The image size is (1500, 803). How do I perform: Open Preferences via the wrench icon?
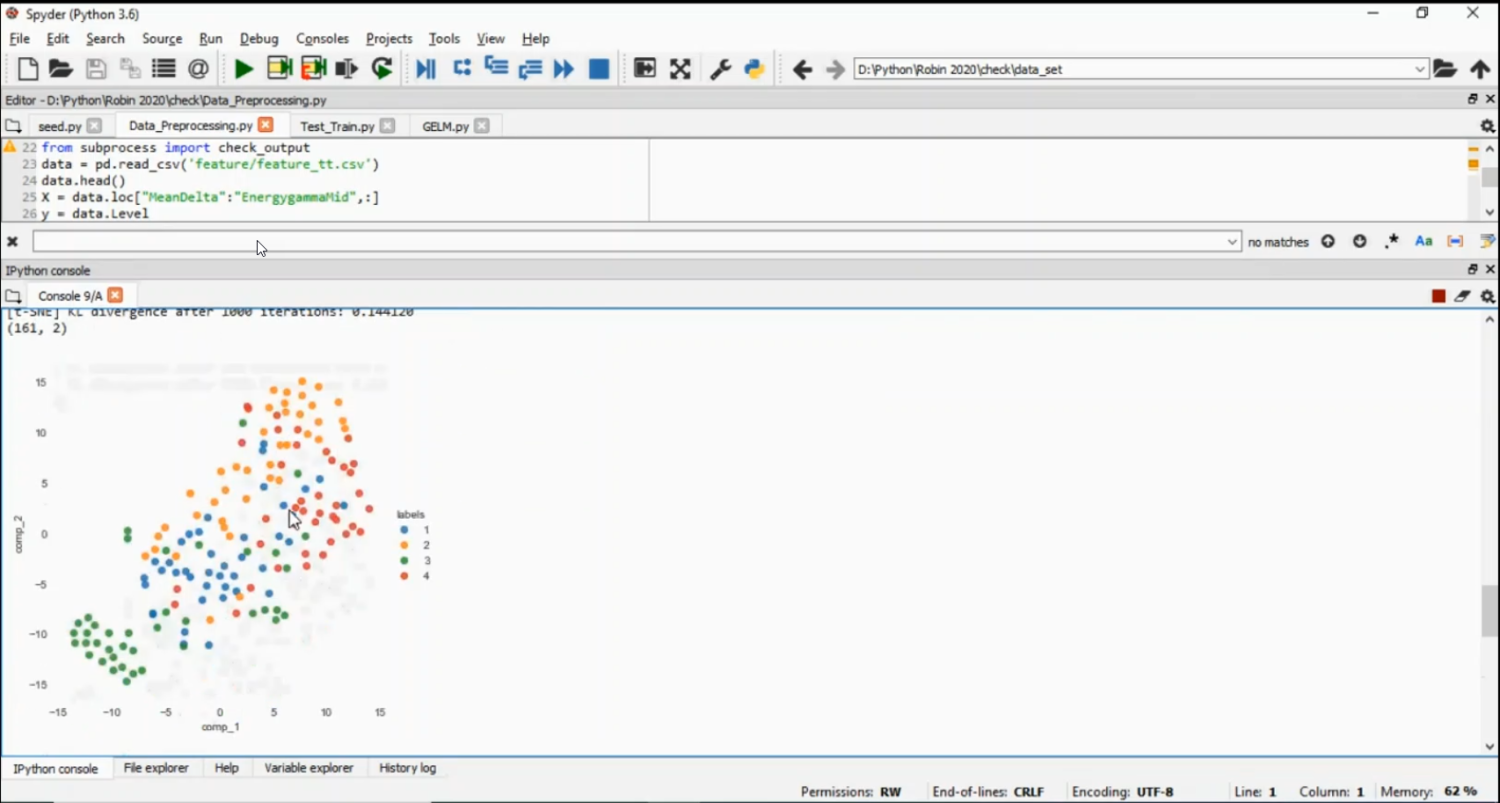click(720, 69)
